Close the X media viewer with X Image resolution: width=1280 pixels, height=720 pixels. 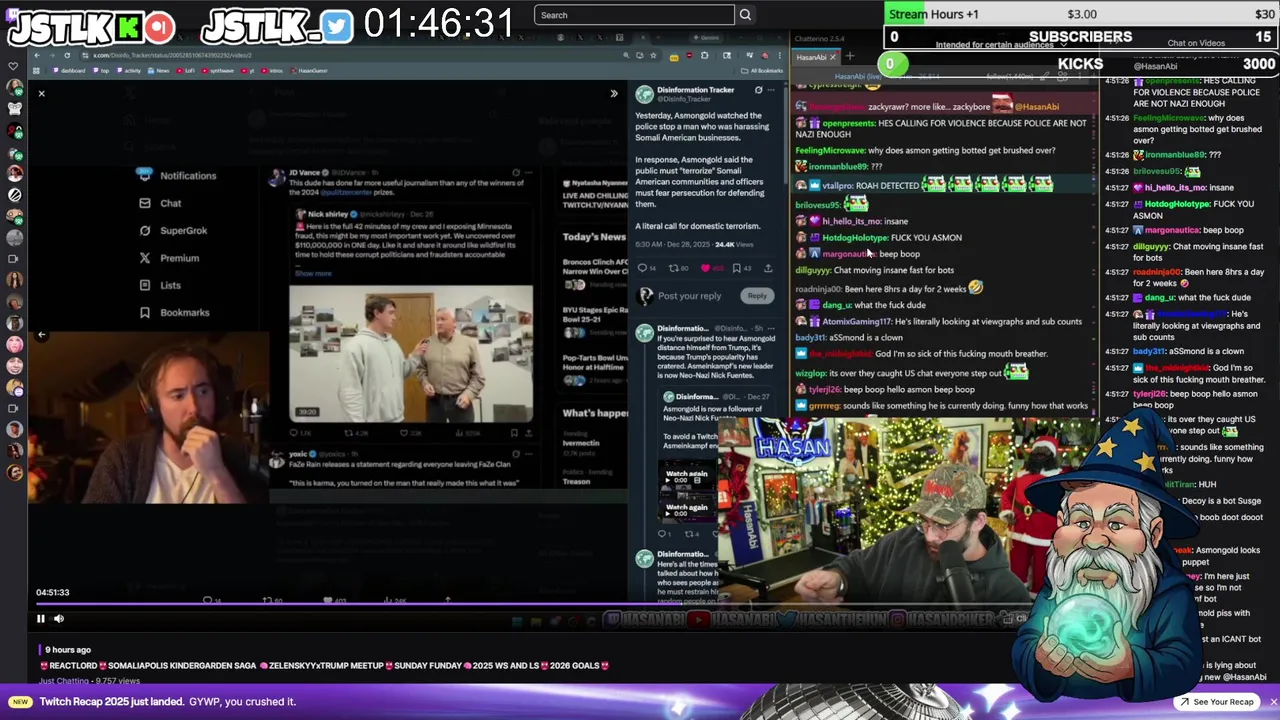41,93
